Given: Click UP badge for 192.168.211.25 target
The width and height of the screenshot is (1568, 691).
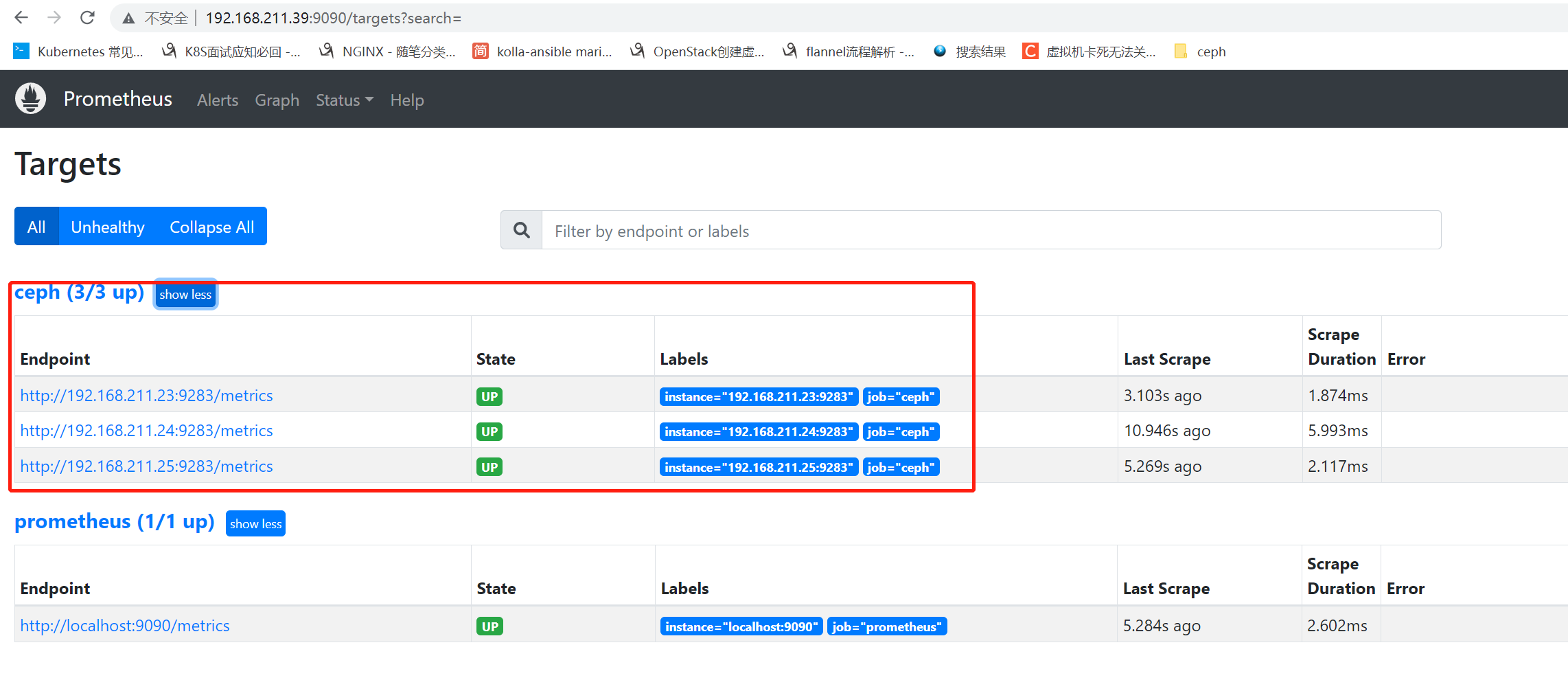Looking at the screenshot, I should [489, 468].
